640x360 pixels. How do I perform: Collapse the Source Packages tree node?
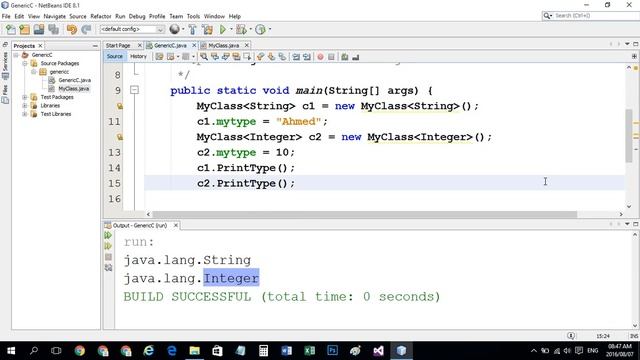coord(25,63)
